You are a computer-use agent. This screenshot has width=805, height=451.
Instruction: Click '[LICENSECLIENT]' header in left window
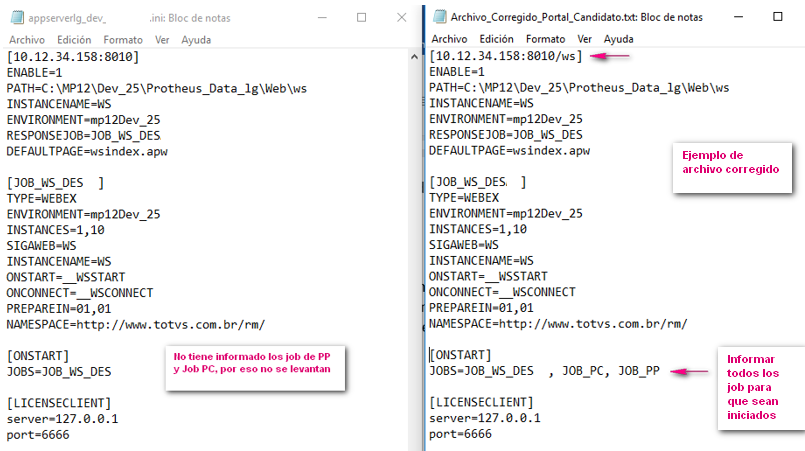59,403
